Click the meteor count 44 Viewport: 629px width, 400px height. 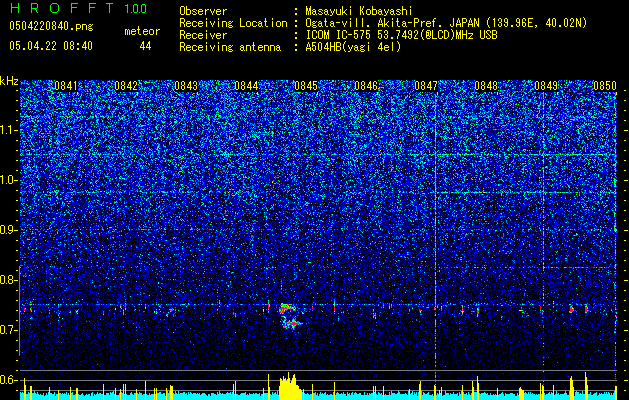[x=145, y=46]
